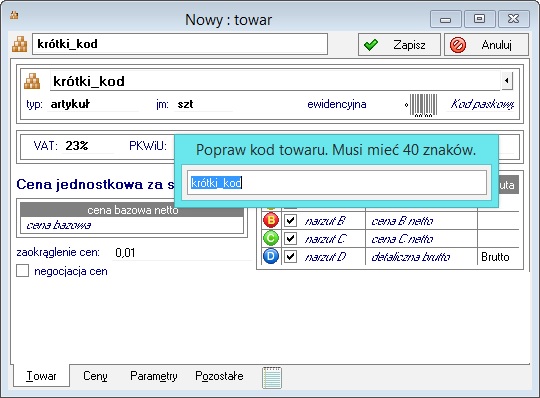Click the barcode icon
540x398 pixels.
click(x=423, y=105)
